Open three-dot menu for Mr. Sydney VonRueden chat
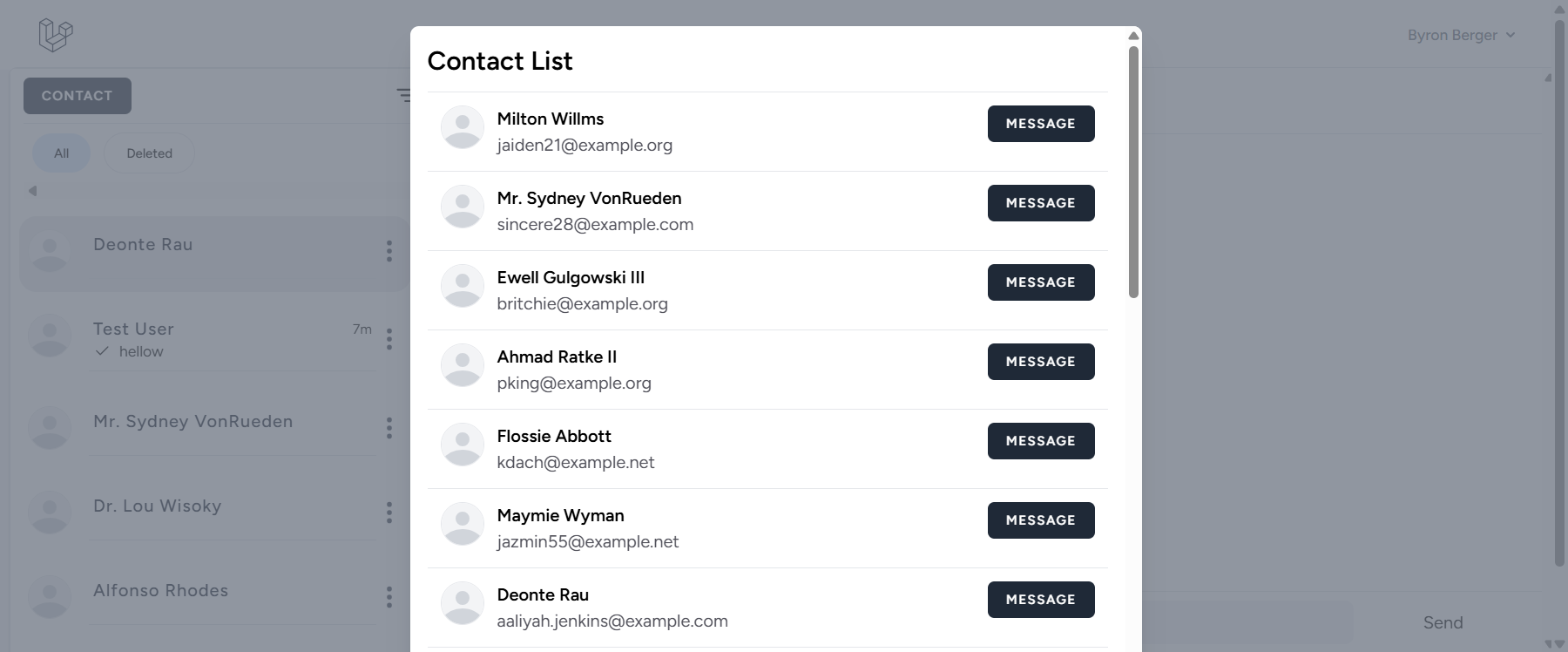This screenshot has width=1568, height=652. point(389,427)
